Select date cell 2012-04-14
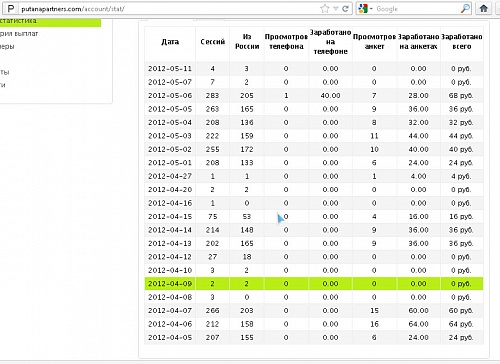 [170, 230]
